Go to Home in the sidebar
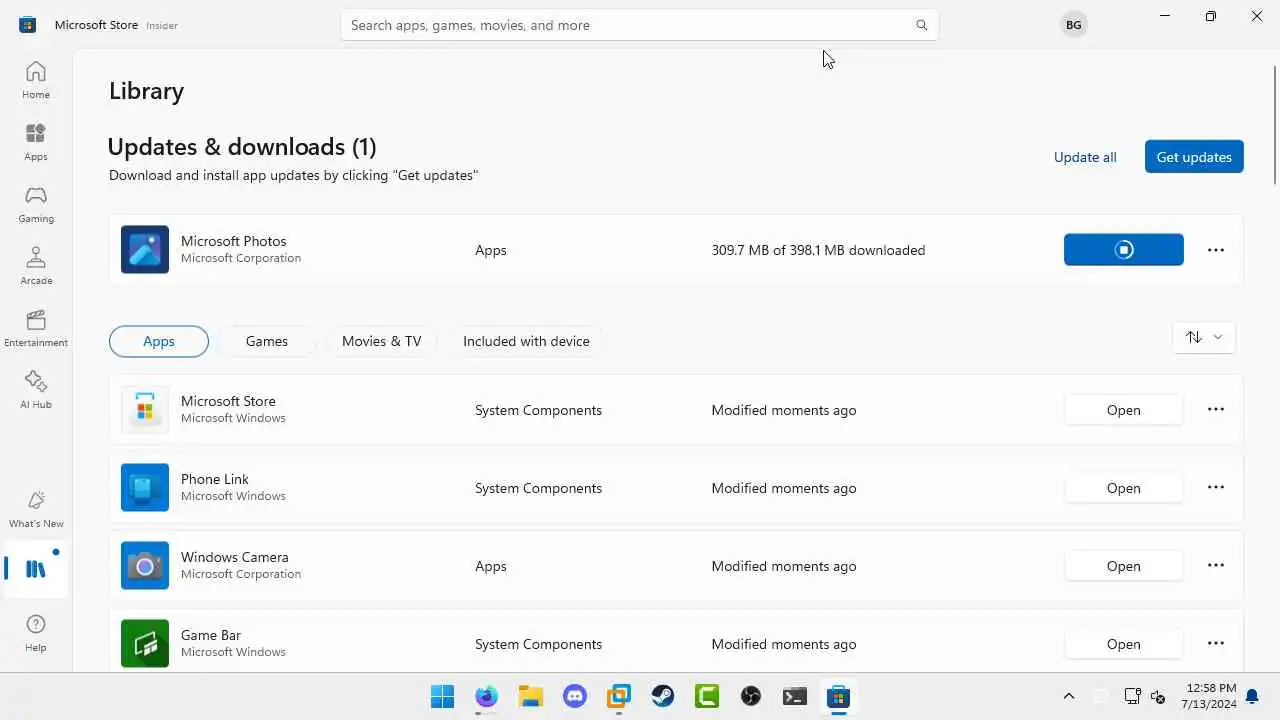Image resolution: width=1280 pixels, height=720 pixels. click(x=36, y=80)
